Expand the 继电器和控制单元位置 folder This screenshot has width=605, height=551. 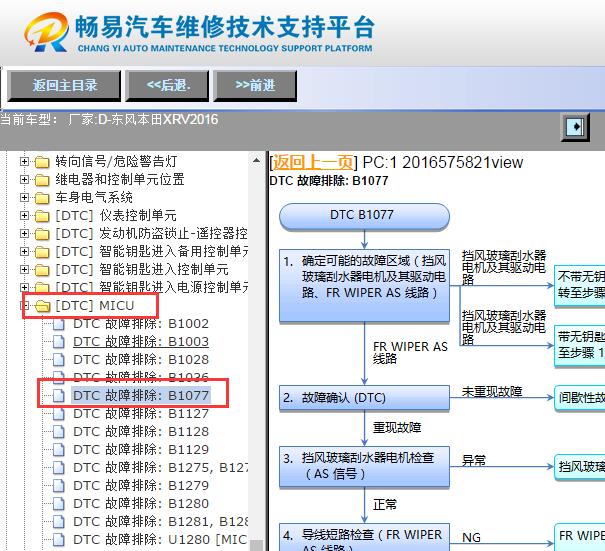(x=24, y=179)
